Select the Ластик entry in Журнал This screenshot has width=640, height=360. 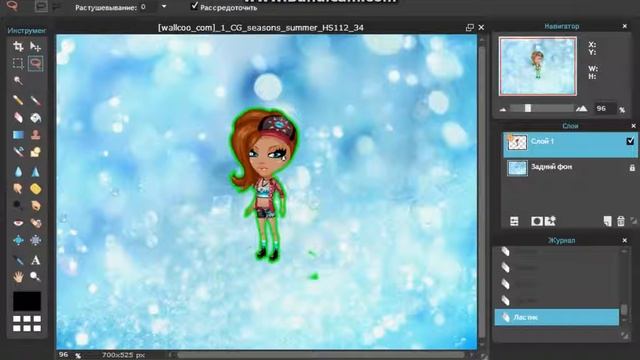(x=557, y=317)
